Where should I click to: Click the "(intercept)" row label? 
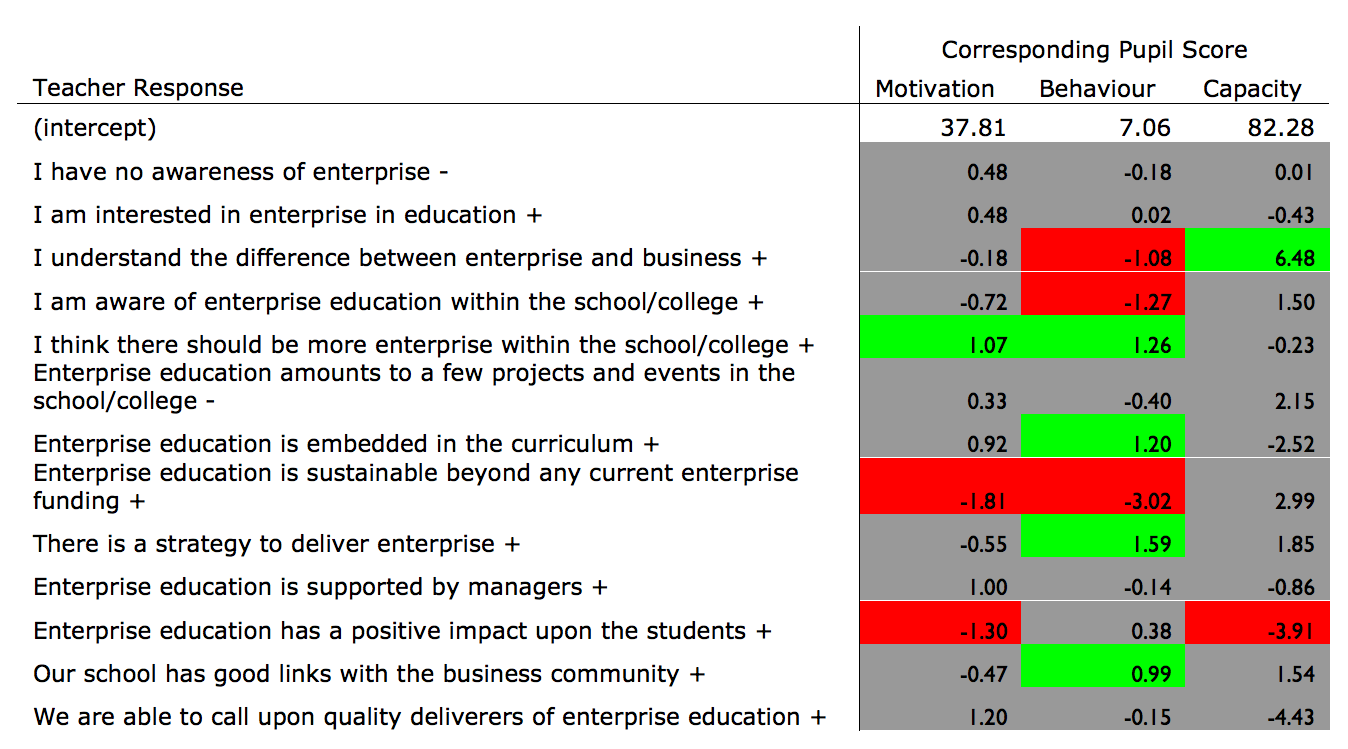pos(95,128)
